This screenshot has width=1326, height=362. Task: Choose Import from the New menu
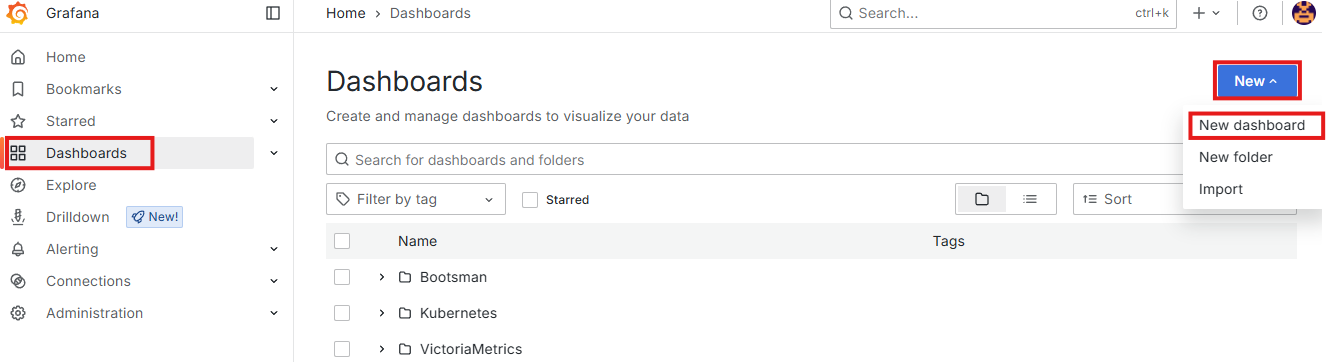1221,189
